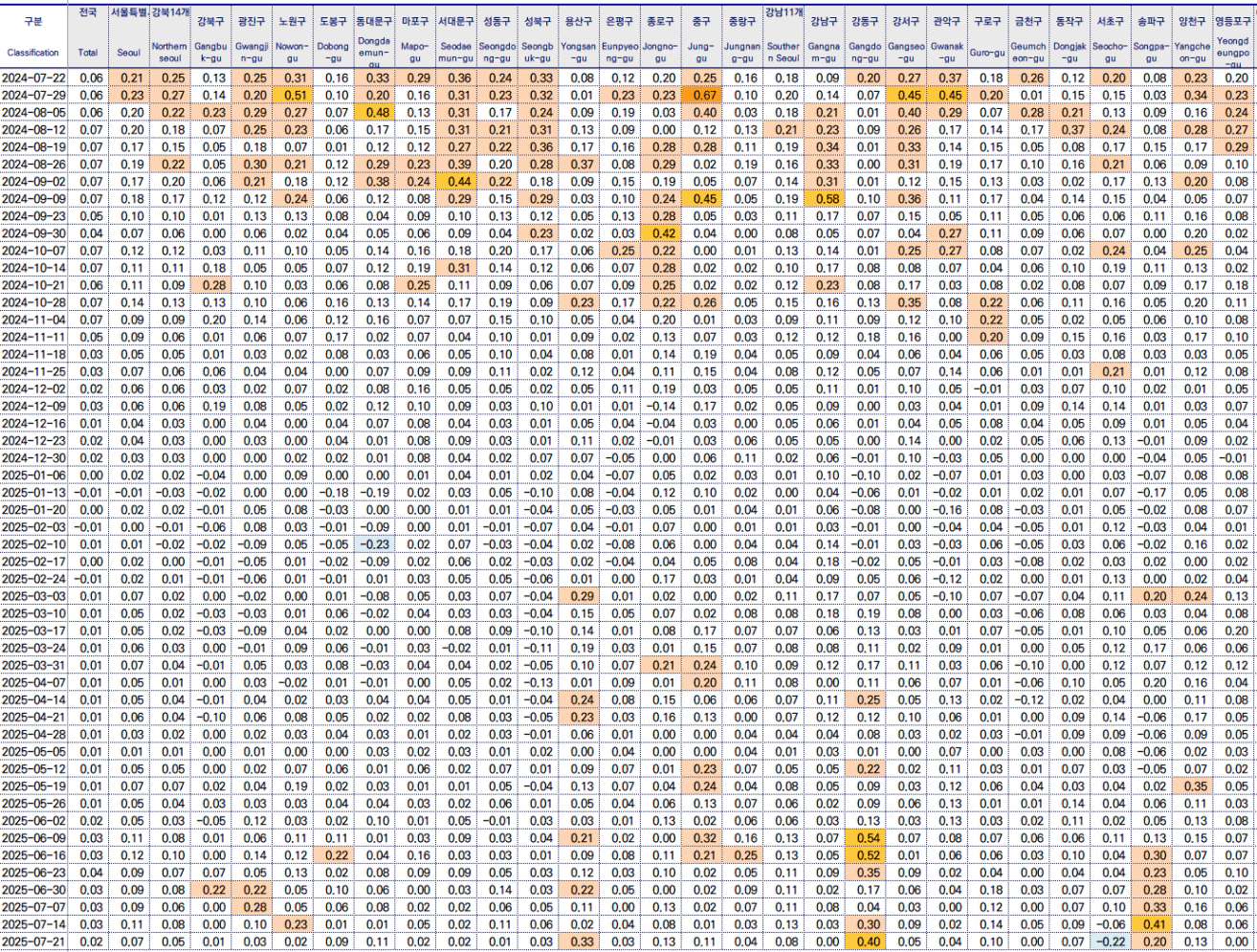Select the 노원구 column header
This screenshot has height=952, width=1257.
click(293, 20)
